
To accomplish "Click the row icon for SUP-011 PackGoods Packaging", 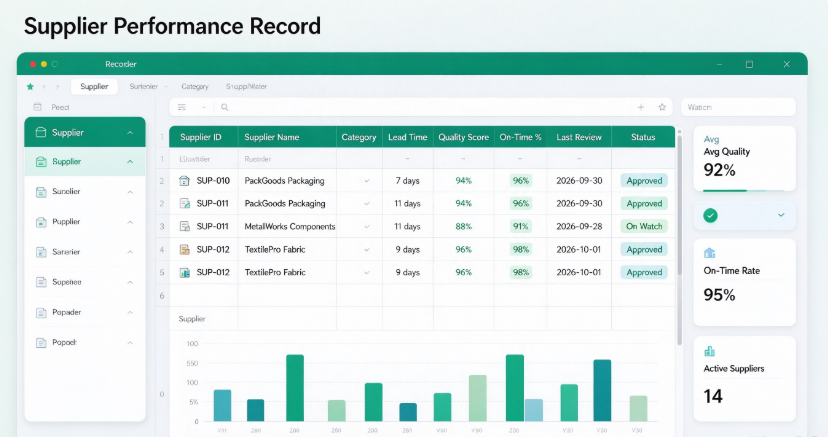I will (x=184, y=204).
